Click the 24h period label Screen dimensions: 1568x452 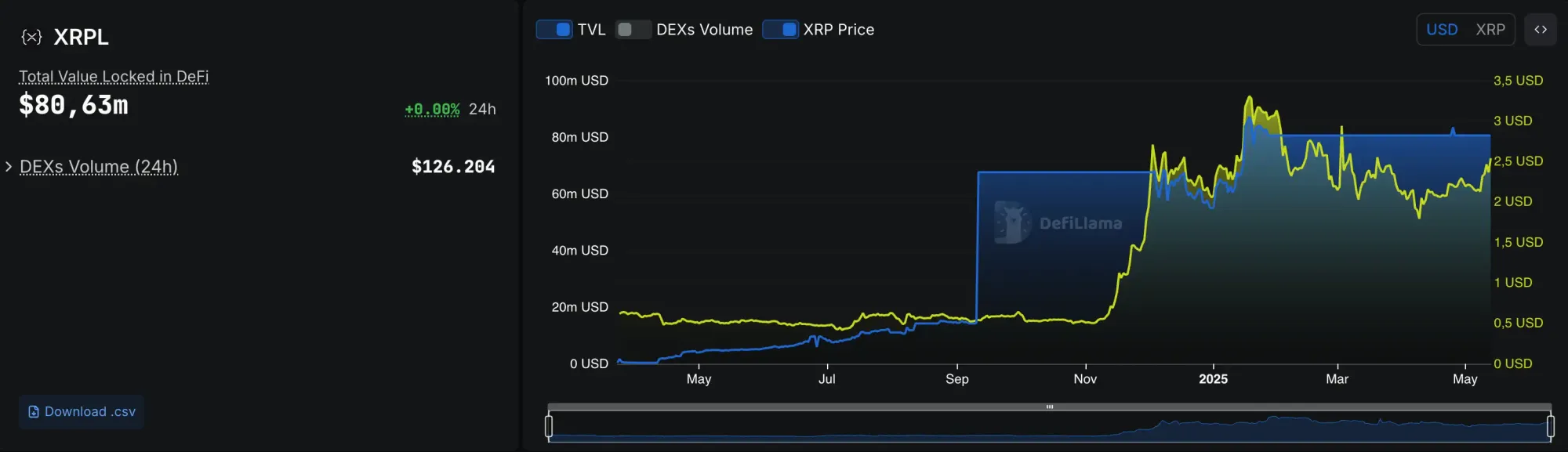[482, 110]
